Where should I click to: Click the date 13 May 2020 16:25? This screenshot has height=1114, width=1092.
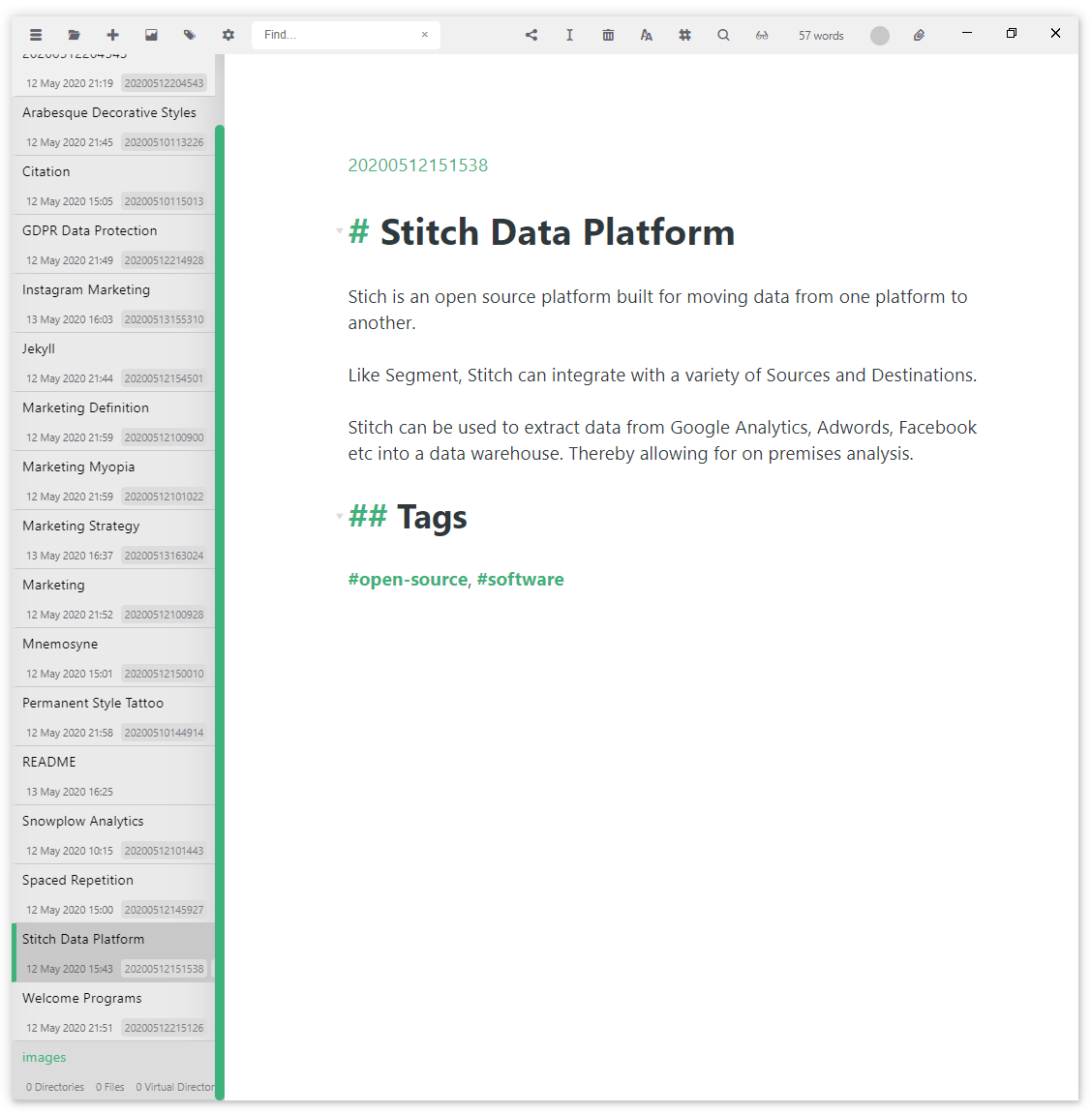pyautogui.click(x=70, y=792)
